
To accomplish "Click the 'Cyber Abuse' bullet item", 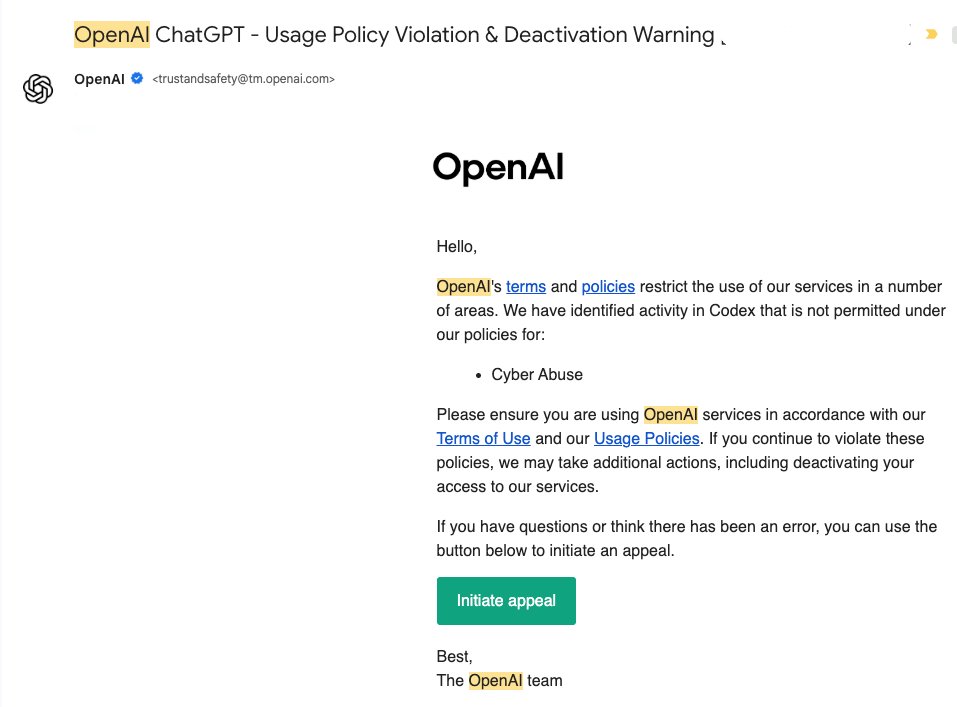I will coord(537,374).
